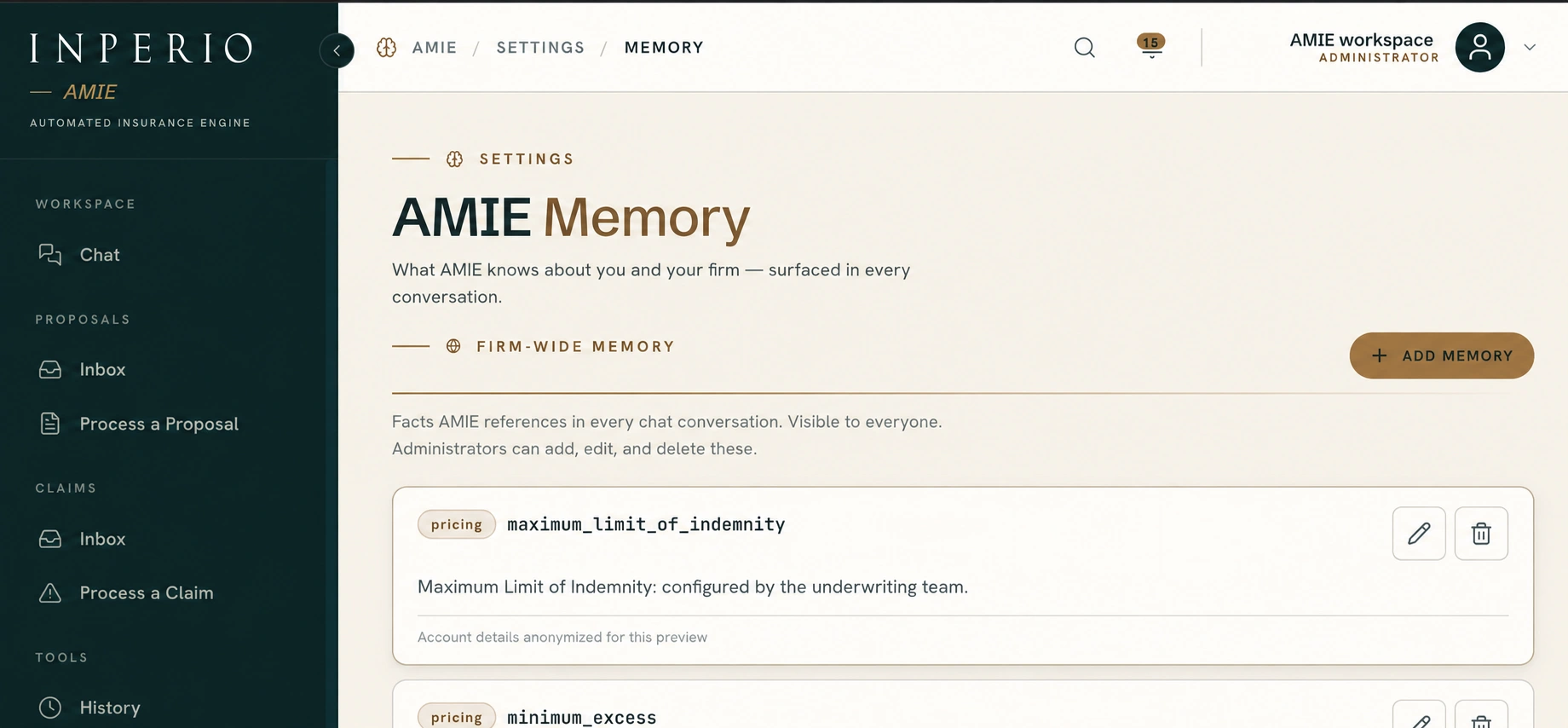Open notifications badge showing 15
The width and height of the screenshot is (1568, 728).
coord(1150,45)
